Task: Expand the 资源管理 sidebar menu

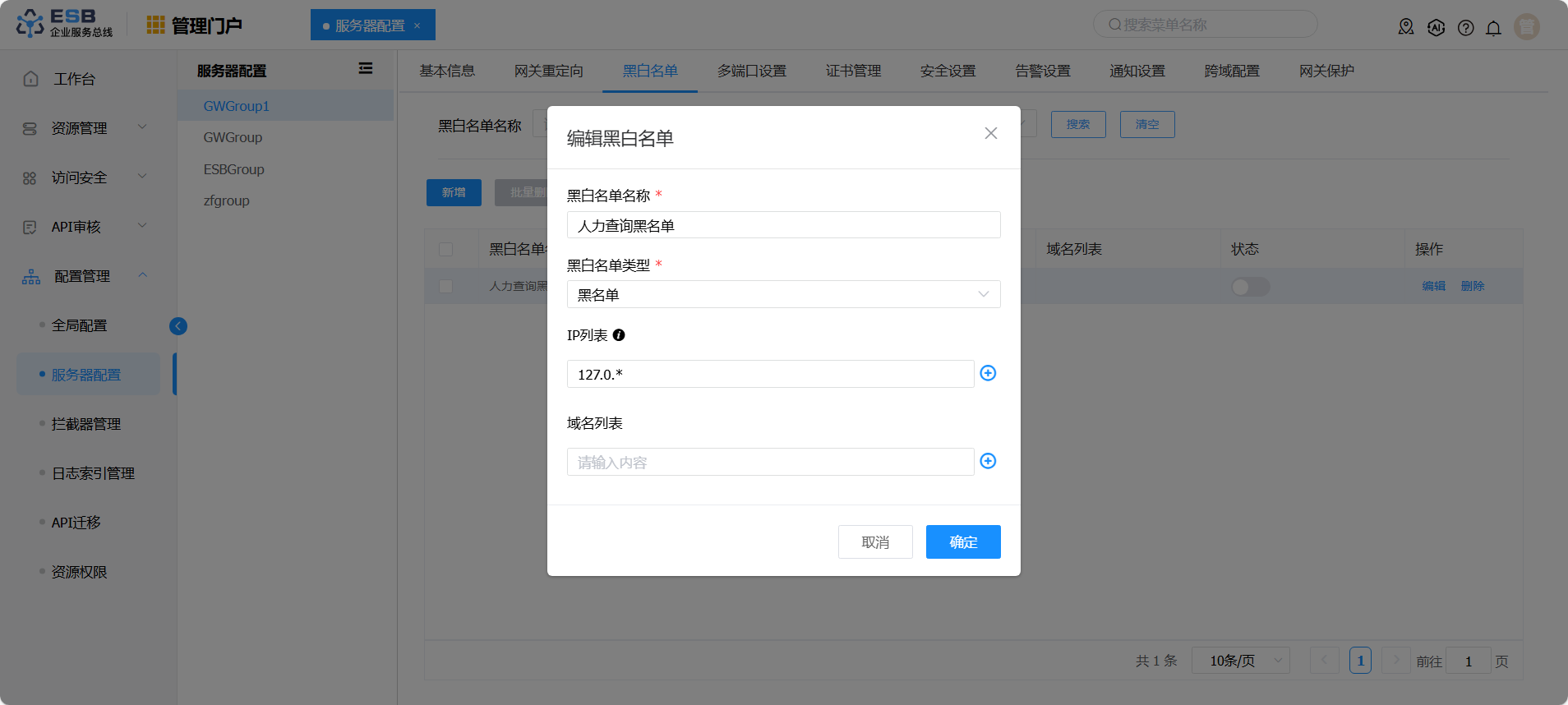Action: click(x=82, y=128)
